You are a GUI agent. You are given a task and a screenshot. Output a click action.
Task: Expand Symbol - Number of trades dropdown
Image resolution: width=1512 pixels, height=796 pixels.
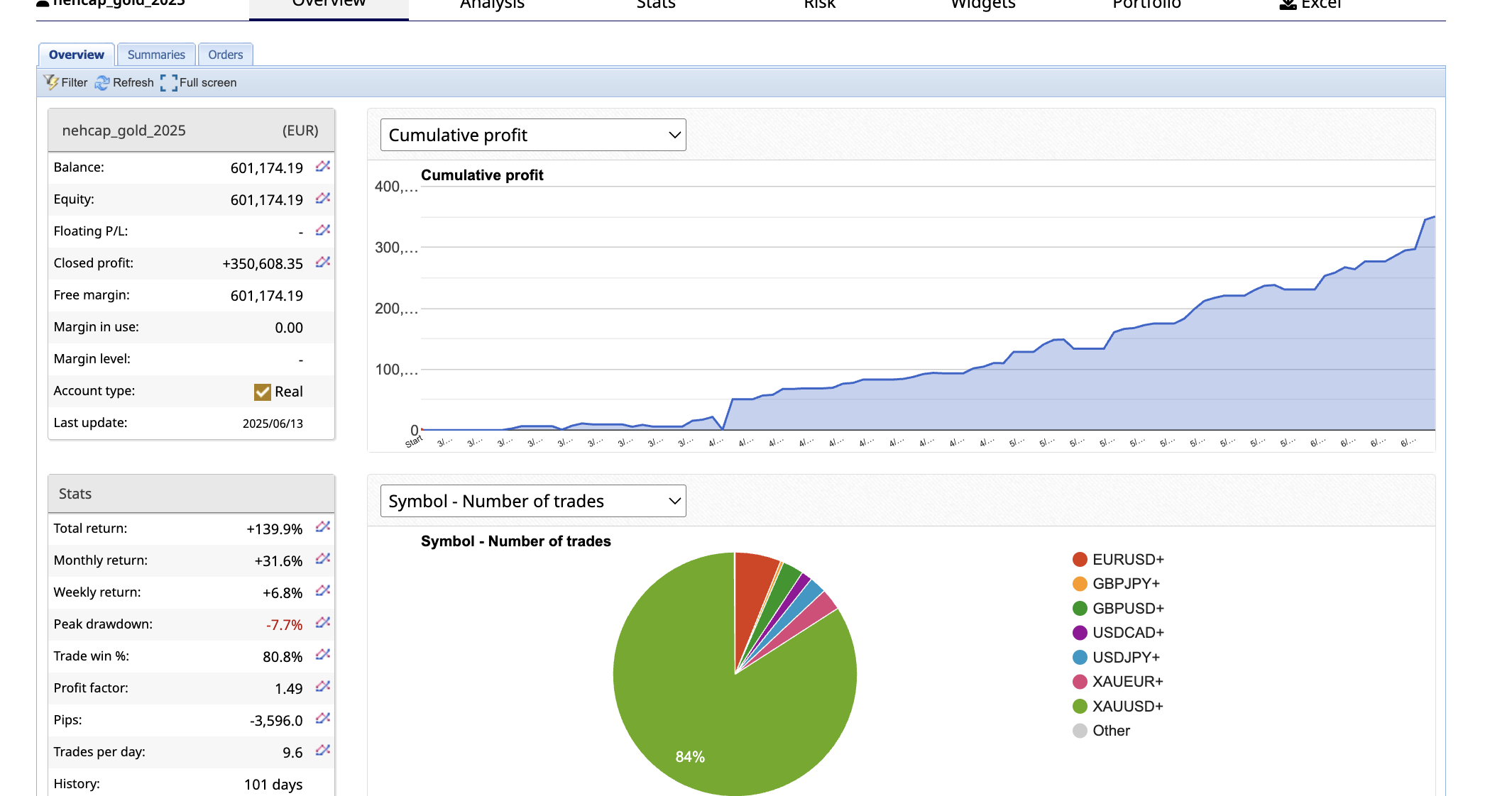(533, 501)
